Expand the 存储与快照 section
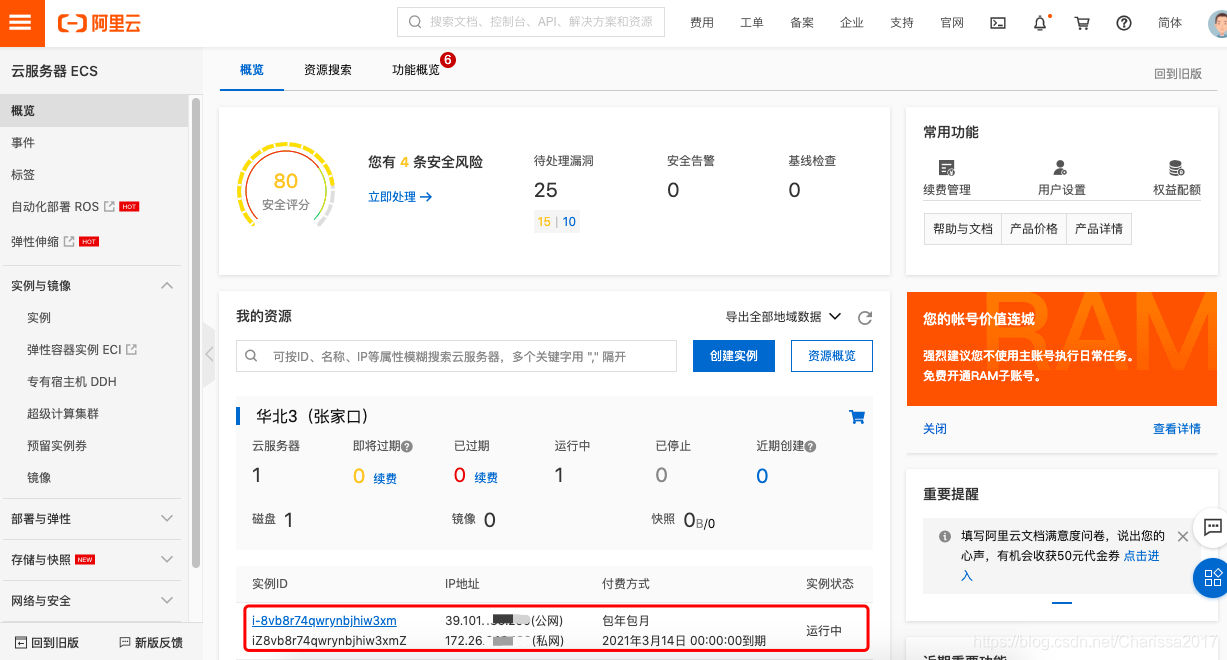Image resolution: width=1227 pixels, height=660 pixels. coord(167,559)
